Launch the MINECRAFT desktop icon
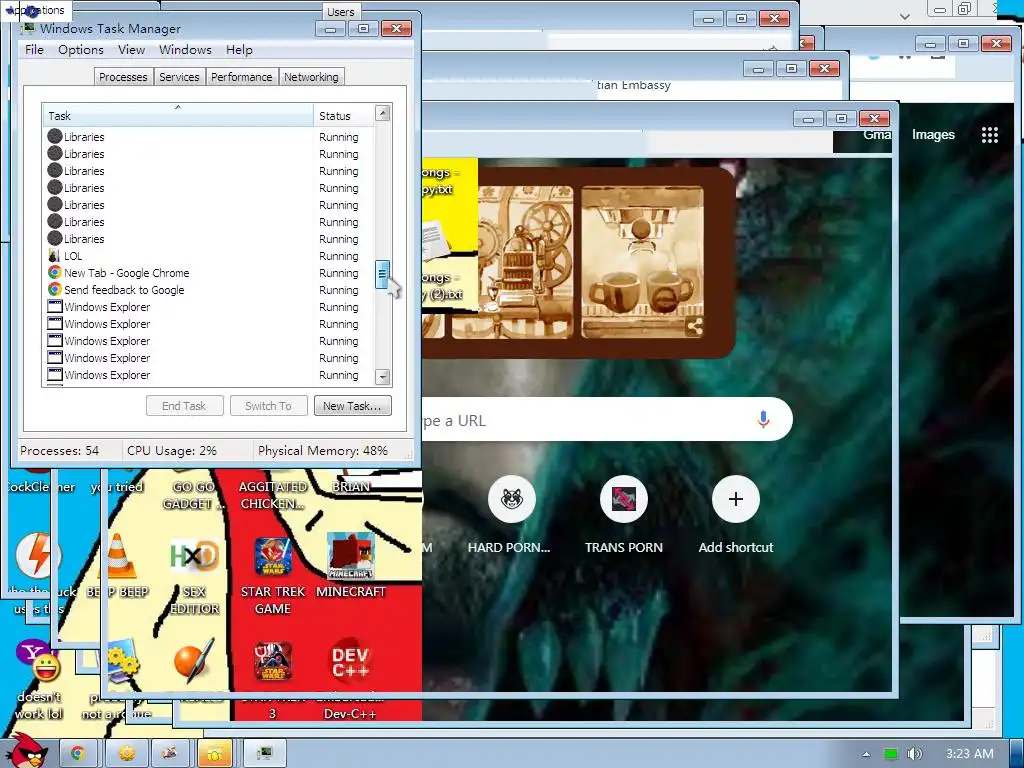The image size is (1024, 768). 351,556
